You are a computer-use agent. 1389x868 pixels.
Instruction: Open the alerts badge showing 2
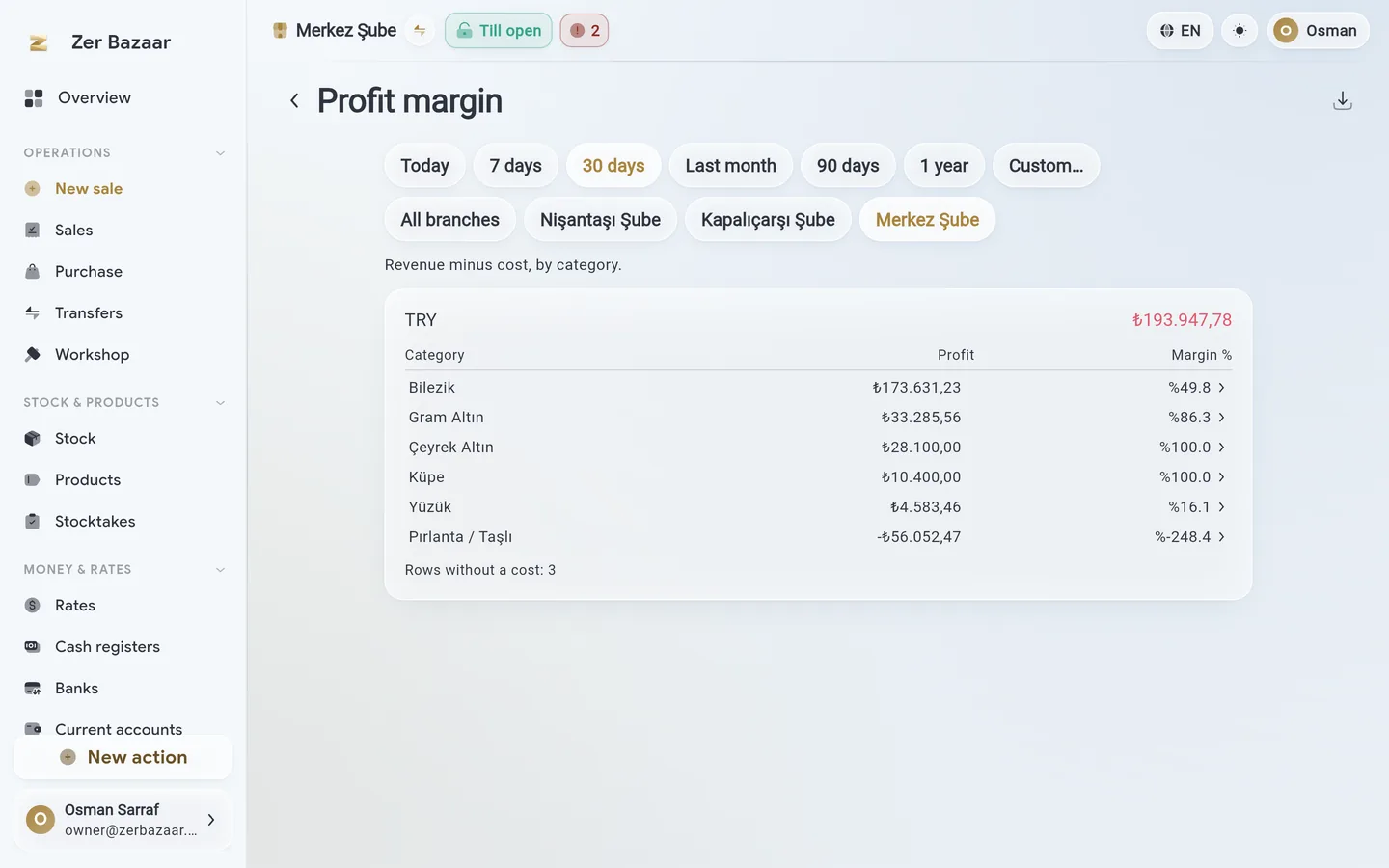click(x=585, y=31)
